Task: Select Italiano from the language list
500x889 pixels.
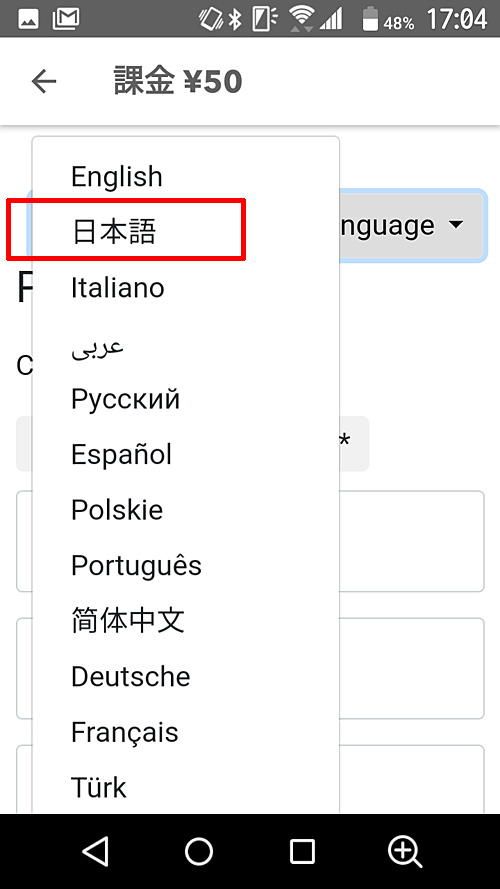Action: point(185,287)
